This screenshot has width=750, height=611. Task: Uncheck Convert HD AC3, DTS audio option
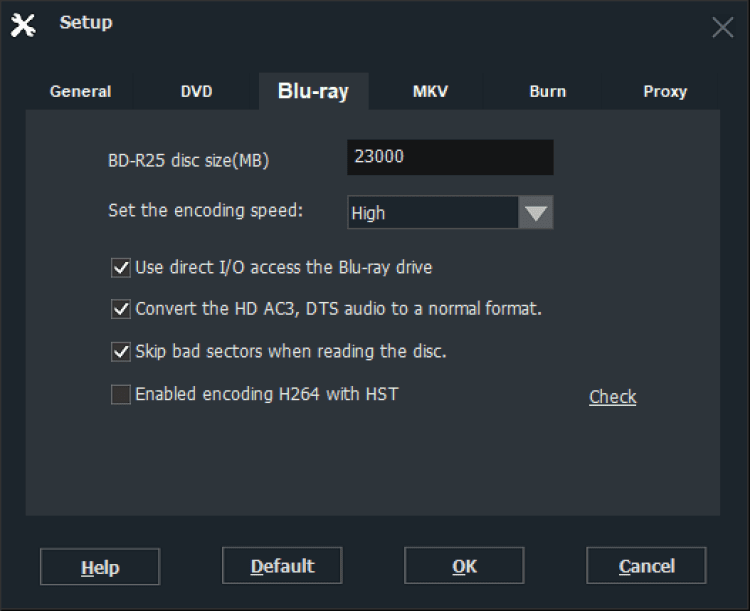coord(121,309)
